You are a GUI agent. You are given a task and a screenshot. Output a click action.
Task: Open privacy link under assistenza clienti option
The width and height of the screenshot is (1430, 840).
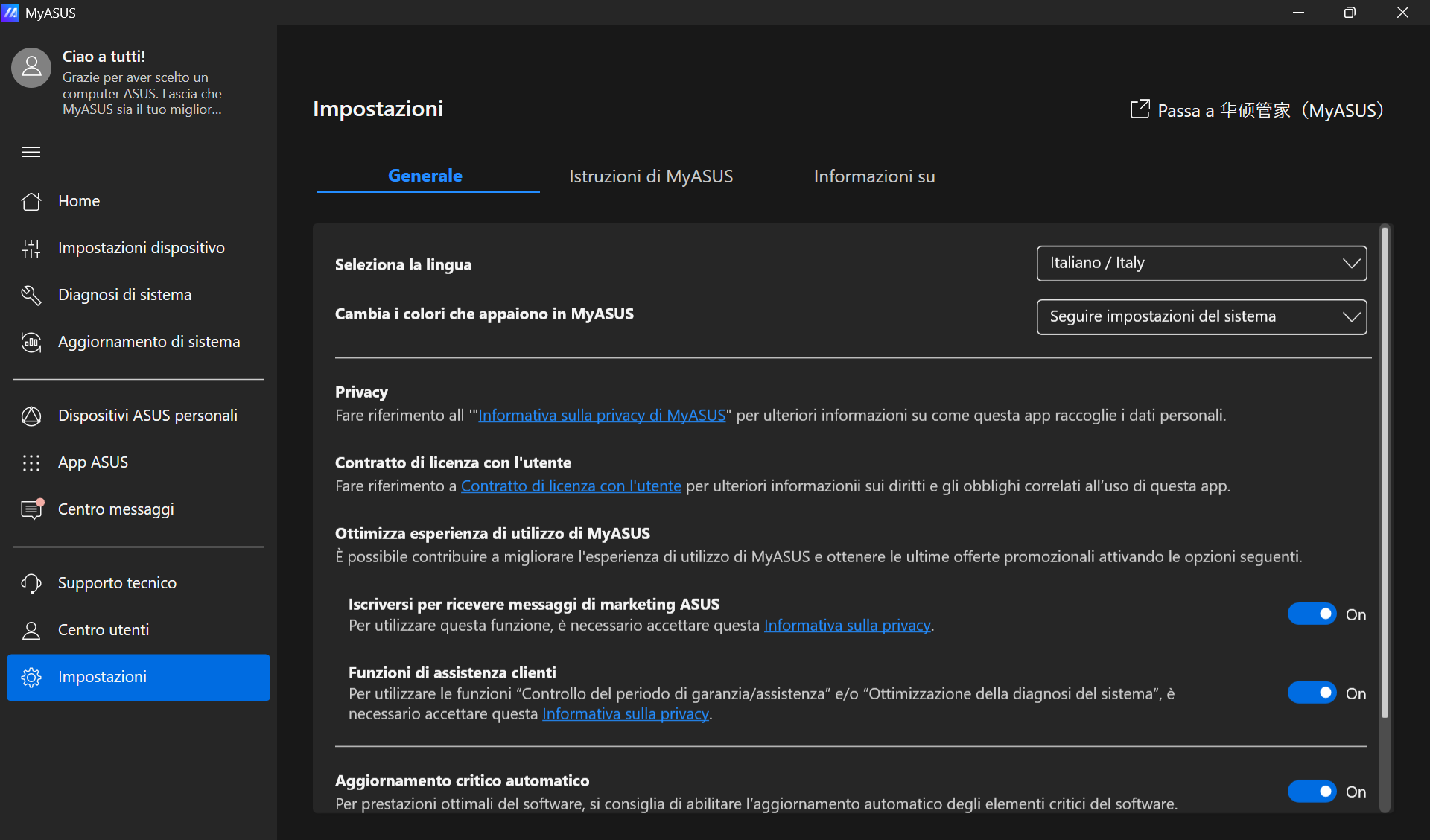click(x=626, y=714)
